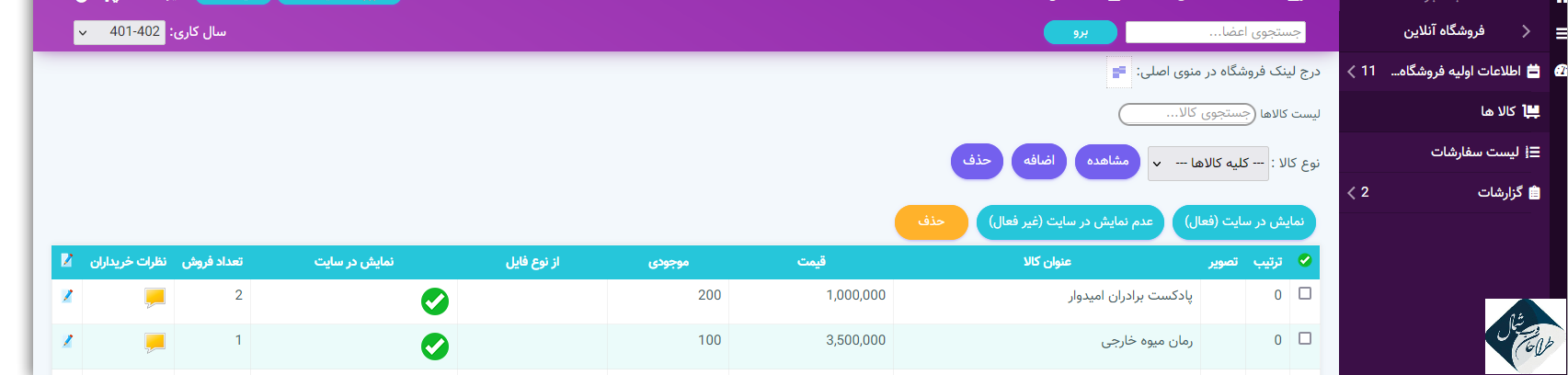Click the نمایش در سایت (فعال) button
Image resolution: width=1568 pixels, height=375 pixels.
1243,222
